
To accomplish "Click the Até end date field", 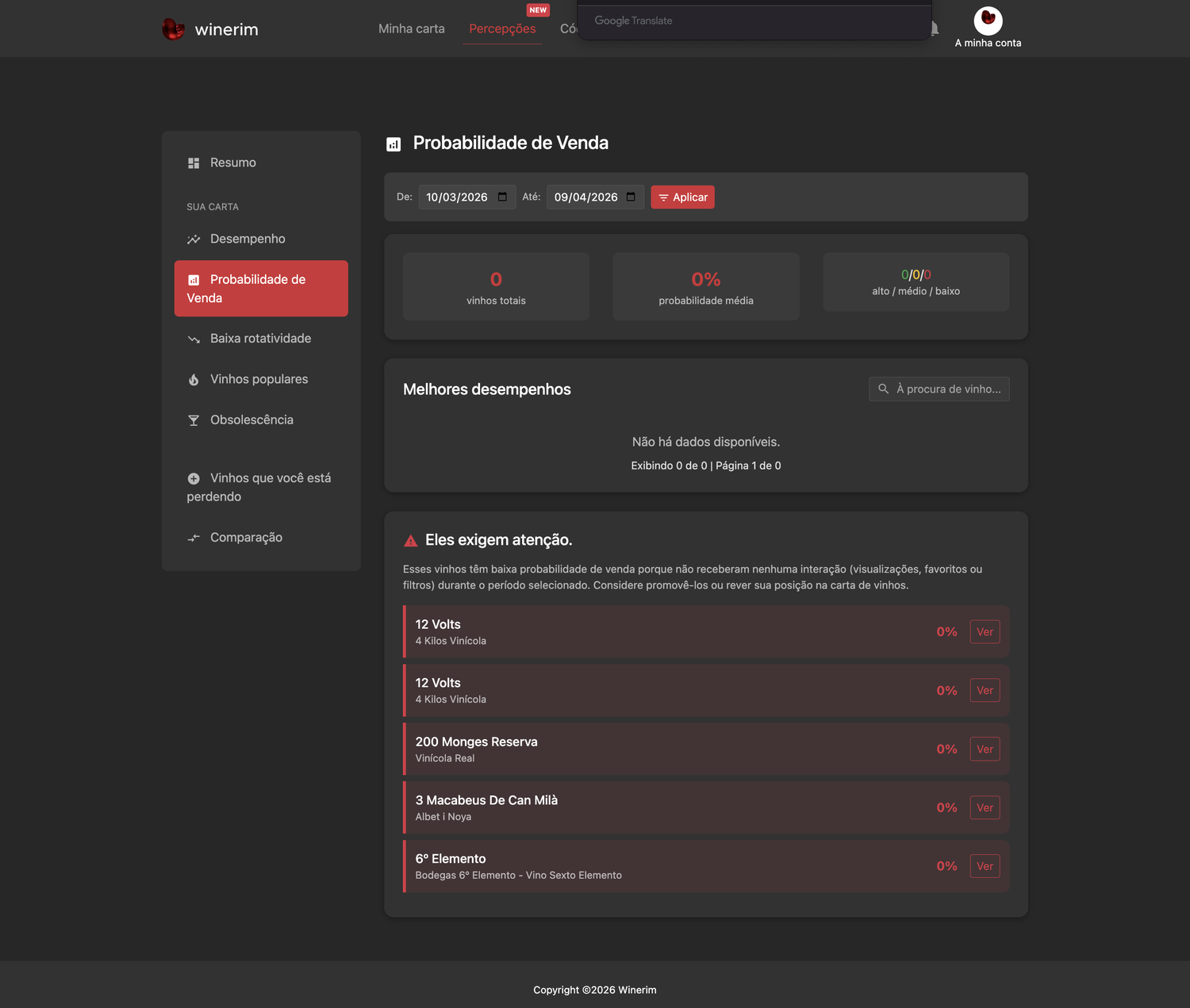I will (595, 197).
